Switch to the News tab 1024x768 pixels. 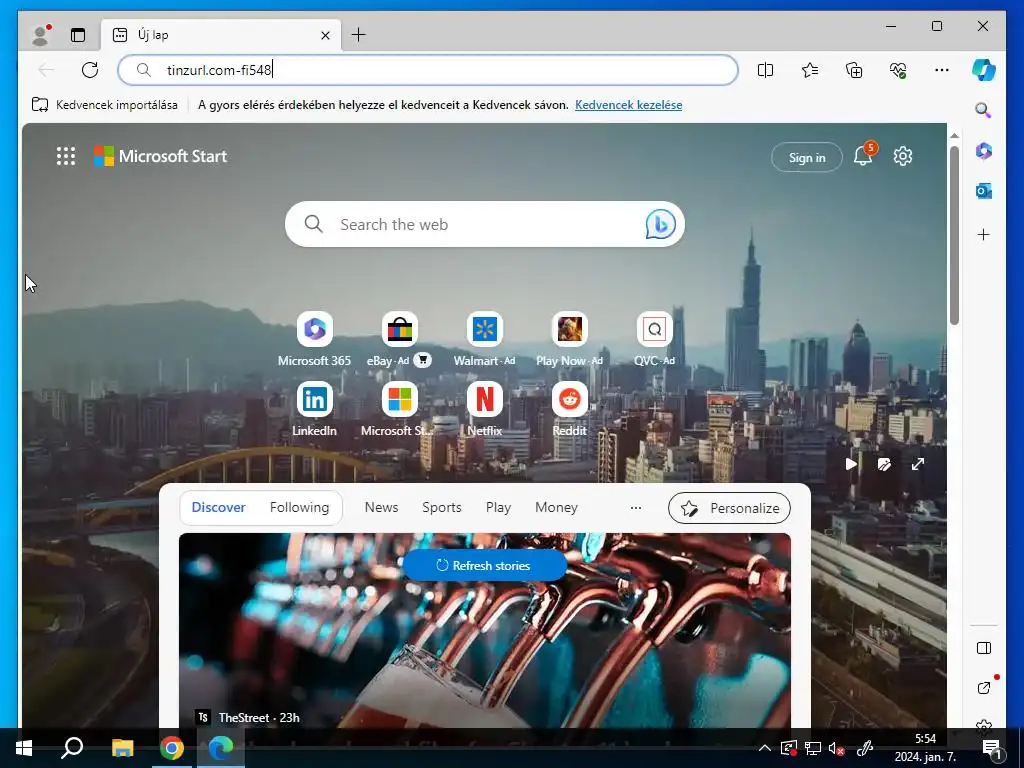[x=381, y=507]
